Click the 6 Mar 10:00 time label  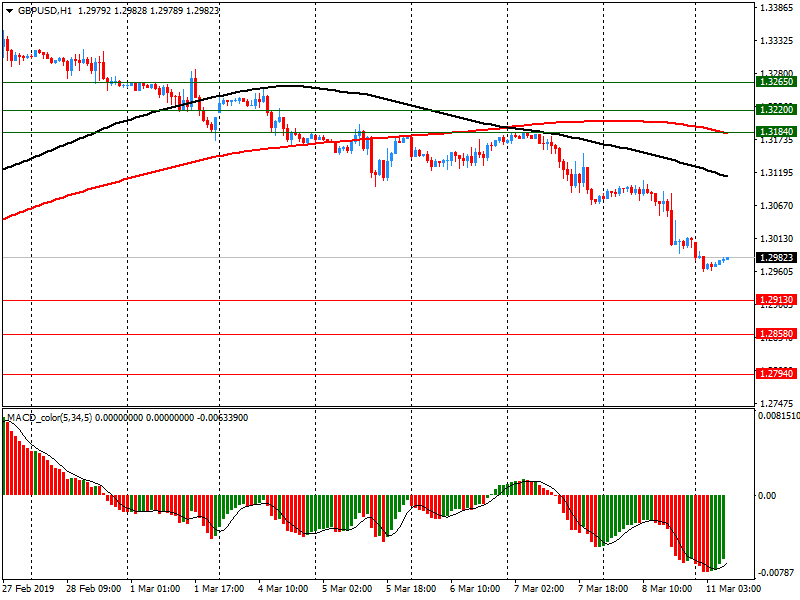pyautogui.click(x=475, y=589)
